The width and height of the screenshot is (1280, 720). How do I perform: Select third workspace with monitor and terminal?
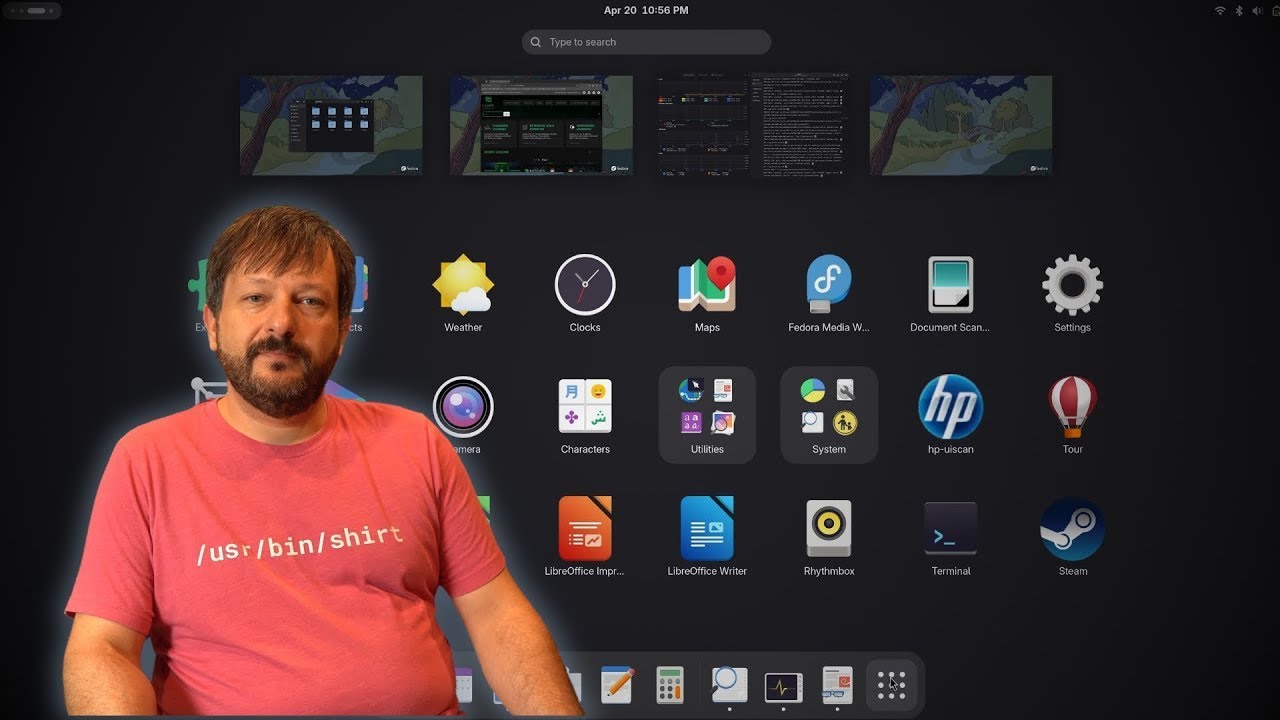(x=751, y=125)
